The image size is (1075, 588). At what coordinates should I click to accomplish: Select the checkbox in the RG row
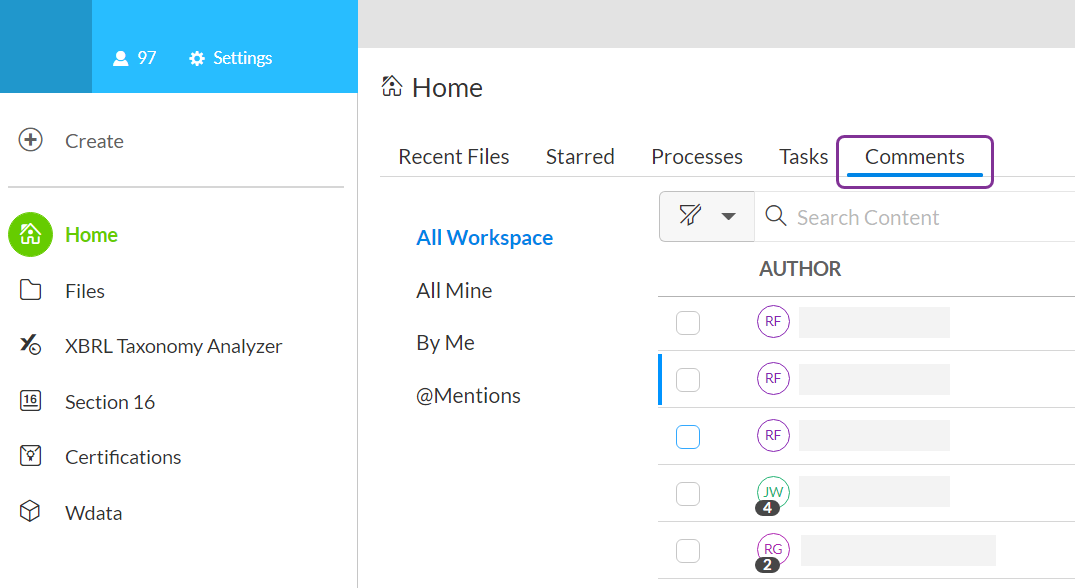[688, 551]
